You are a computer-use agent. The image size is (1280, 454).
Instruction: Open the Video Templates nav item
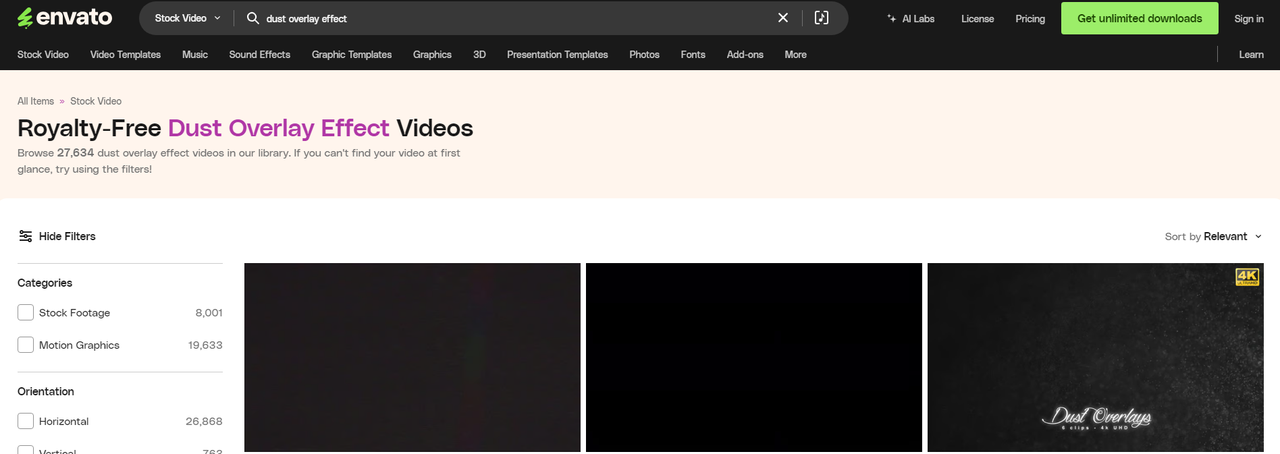point(125,55)
